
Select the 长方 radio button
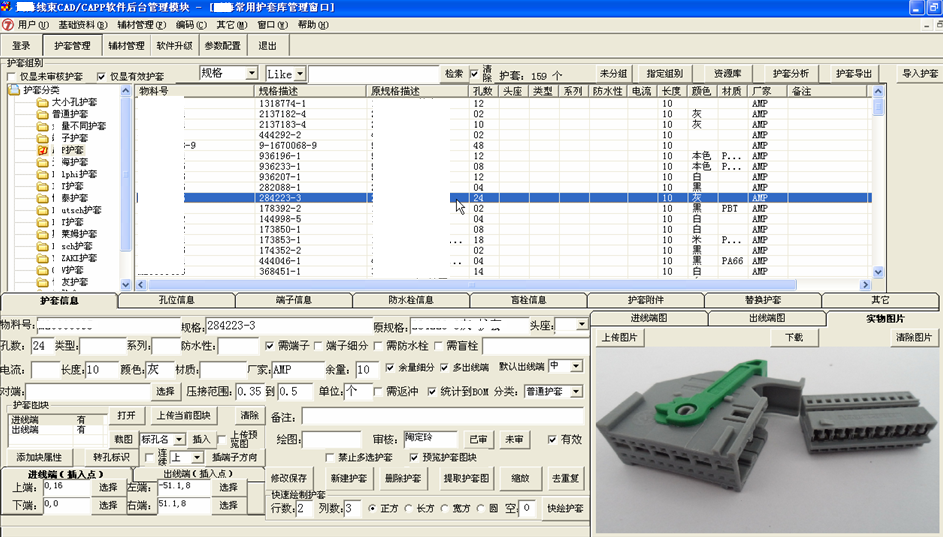[x=409, y=509]
